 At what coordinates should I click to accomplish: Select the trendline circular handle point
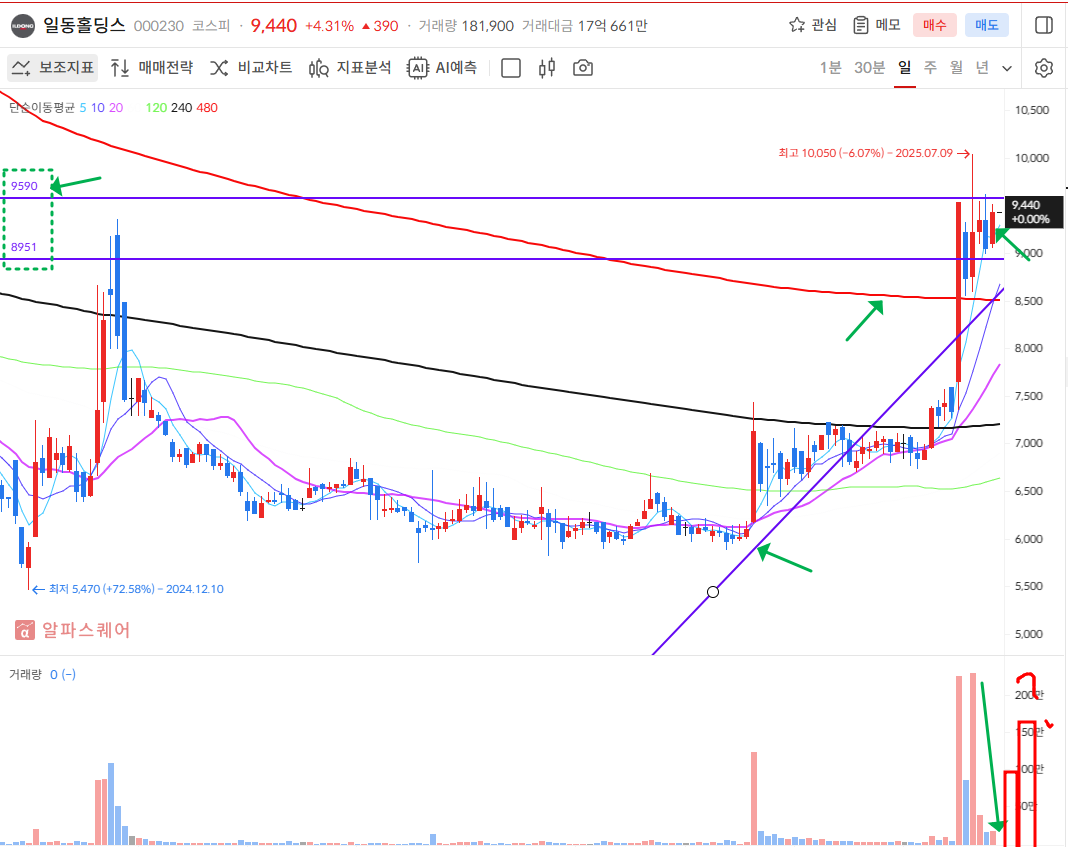coord(713,592)
